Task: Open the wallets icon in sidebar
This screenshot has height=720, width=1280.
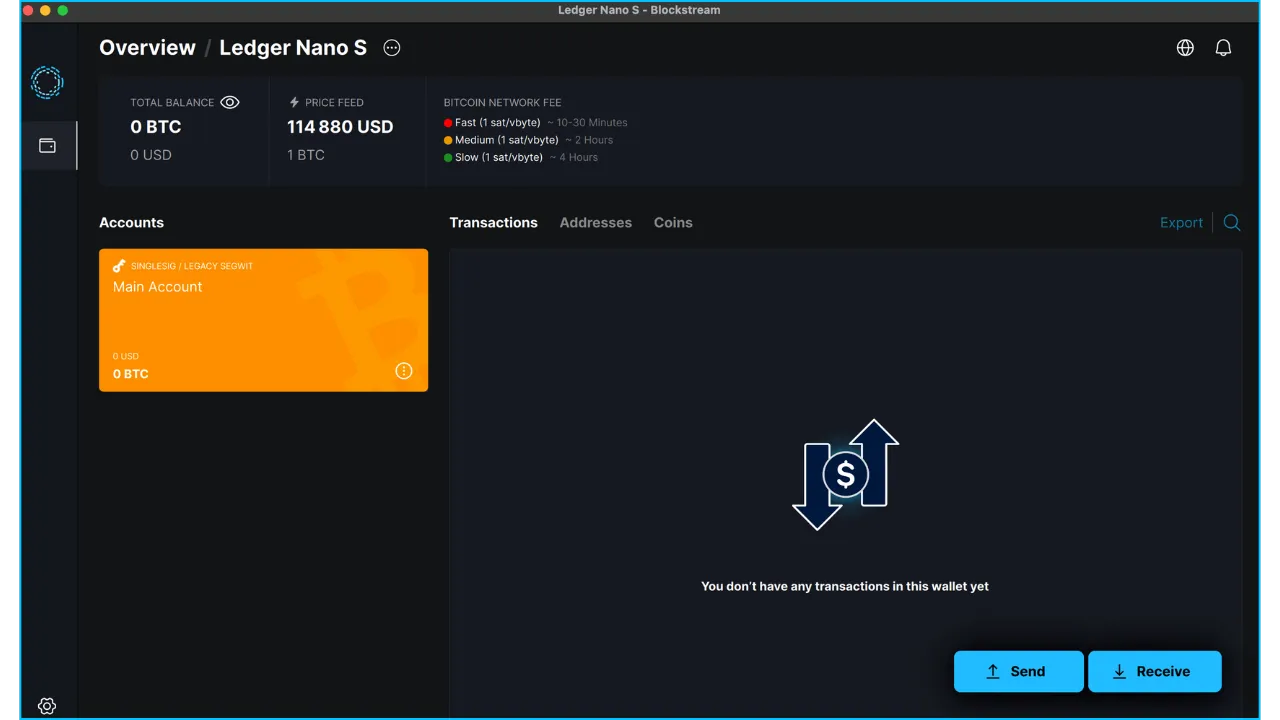Action: click(47, 146)
